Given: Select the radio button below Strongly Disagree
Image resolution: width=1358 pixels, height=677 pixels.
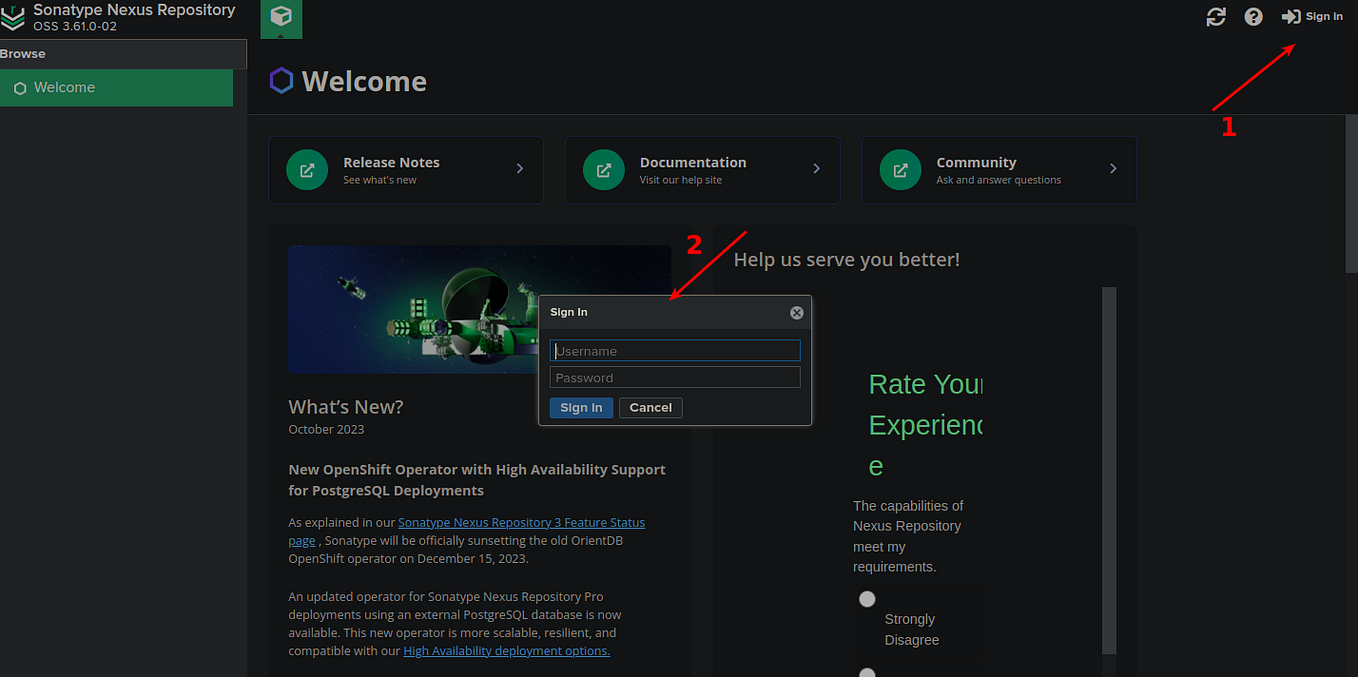Looking at the screenshot, I should tap(866, 671).
